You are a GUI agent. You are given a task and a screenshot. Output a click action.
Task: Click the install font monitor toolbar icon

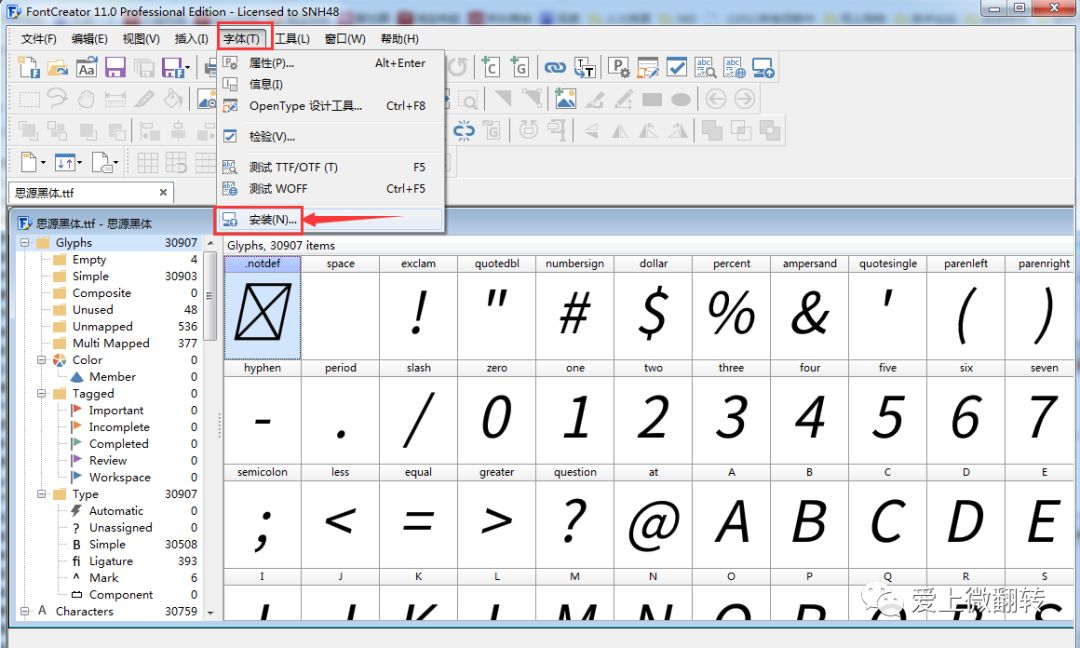click(763, 67)
